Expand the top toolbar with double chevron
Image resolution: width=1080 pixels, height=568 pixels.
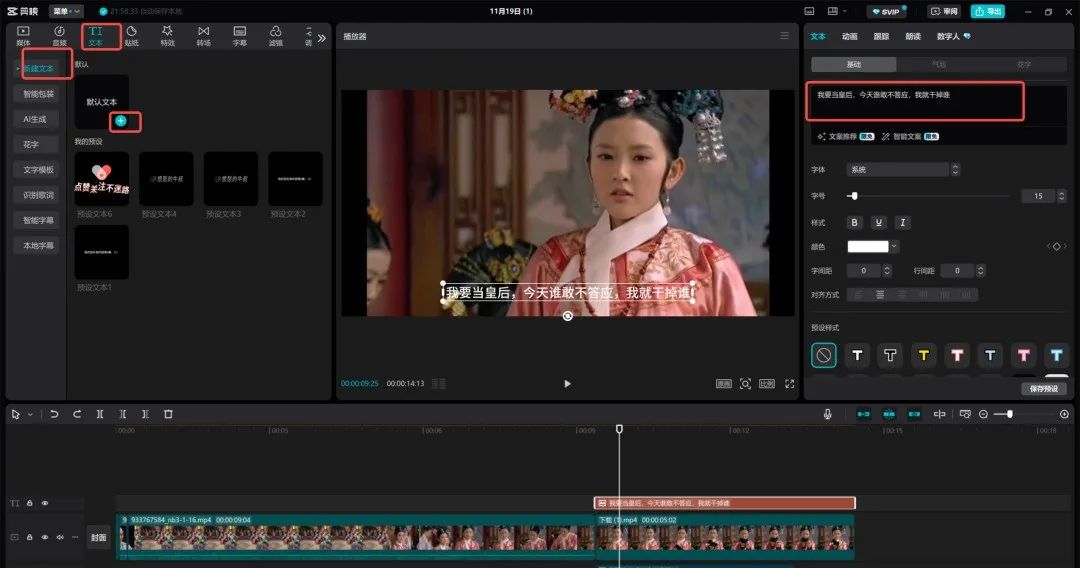point(322,38)
